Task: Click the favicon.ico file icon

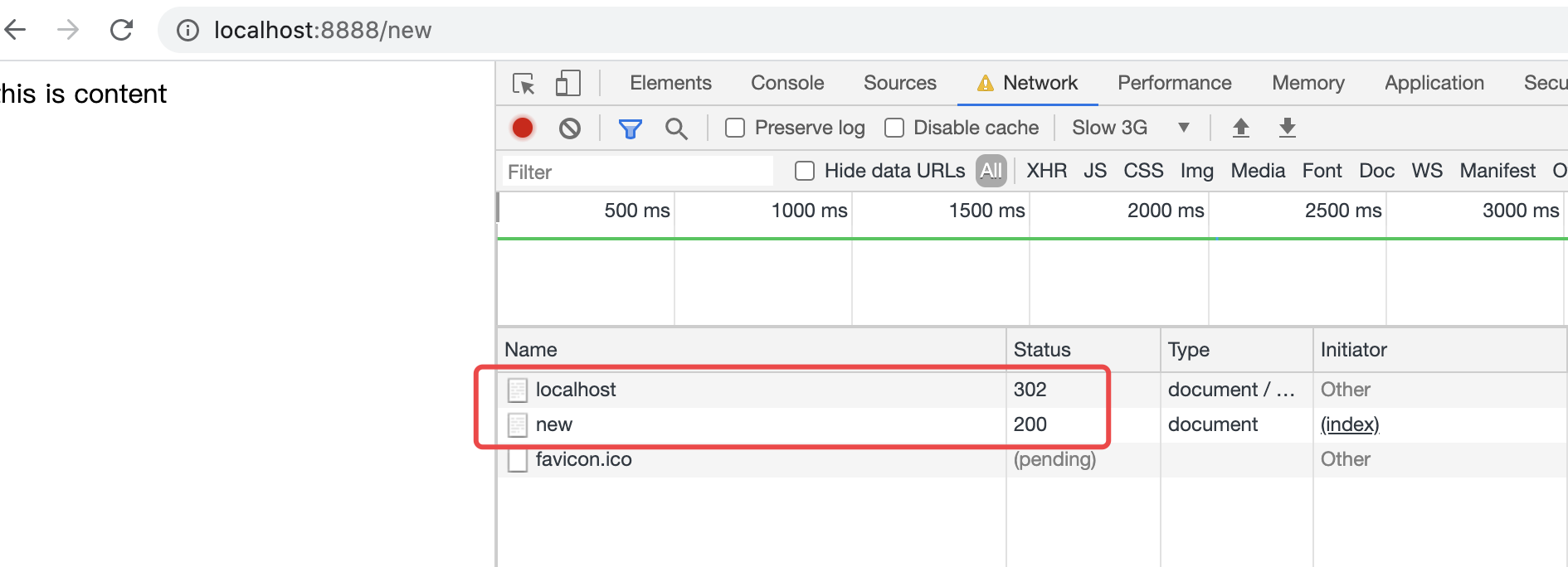Action: (518, 459)
